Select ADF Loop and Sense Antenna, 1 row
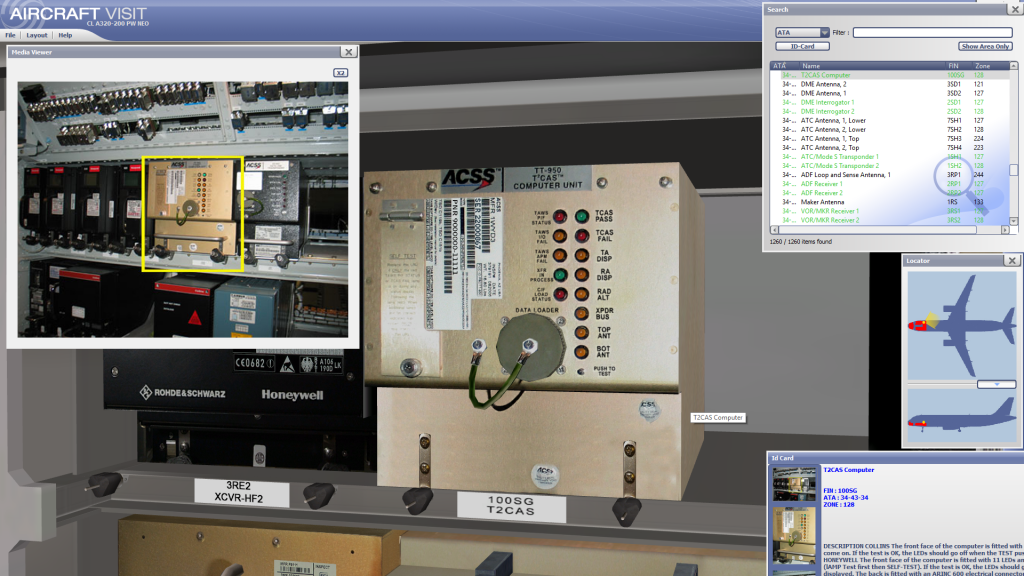This screenshot has width=1024, height=576. point(889,175)
